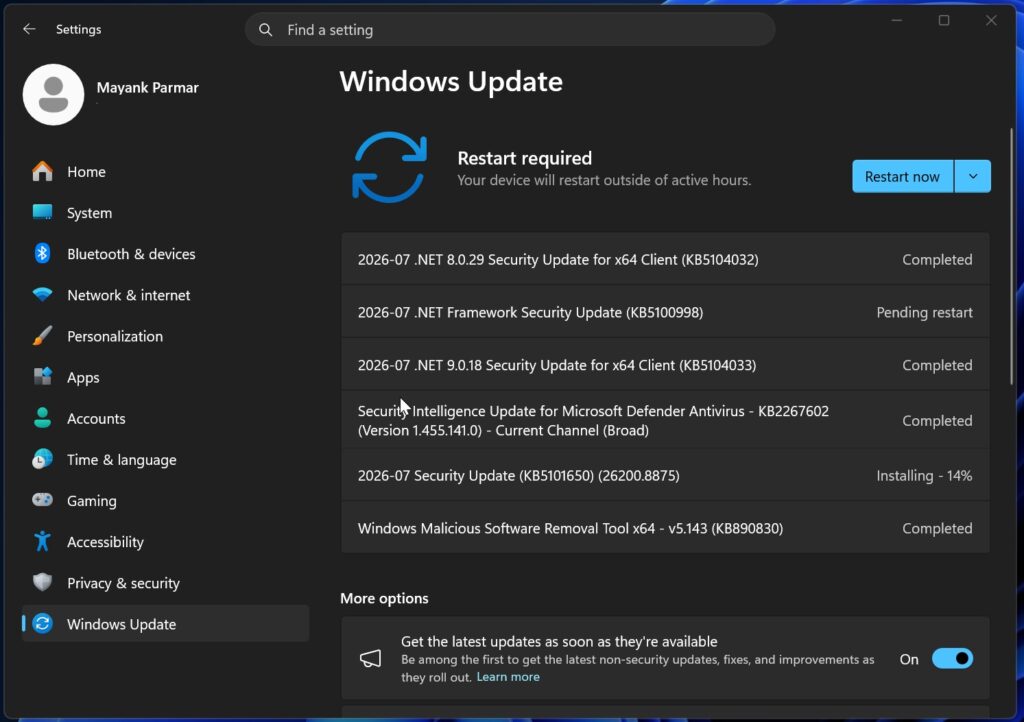Click Completed status for KB5104032
This screenshot has width=1024, height=722.
[937, 260]
